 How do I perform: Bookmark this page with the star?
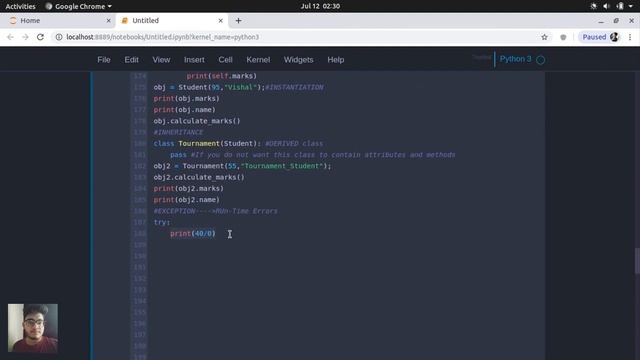[x=544, y=37]
